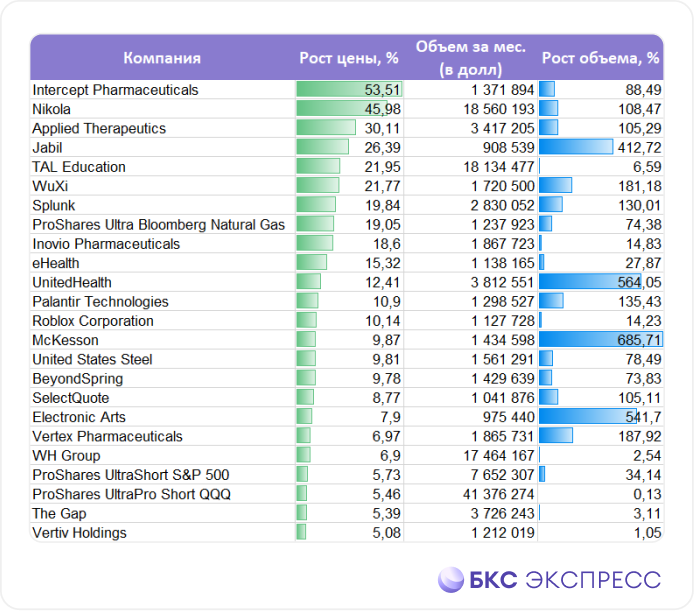Screen dimensions: 694x611
Task: Select the Inovio Pharmaceuticals company cell
Action: click(x=162, y=244)
